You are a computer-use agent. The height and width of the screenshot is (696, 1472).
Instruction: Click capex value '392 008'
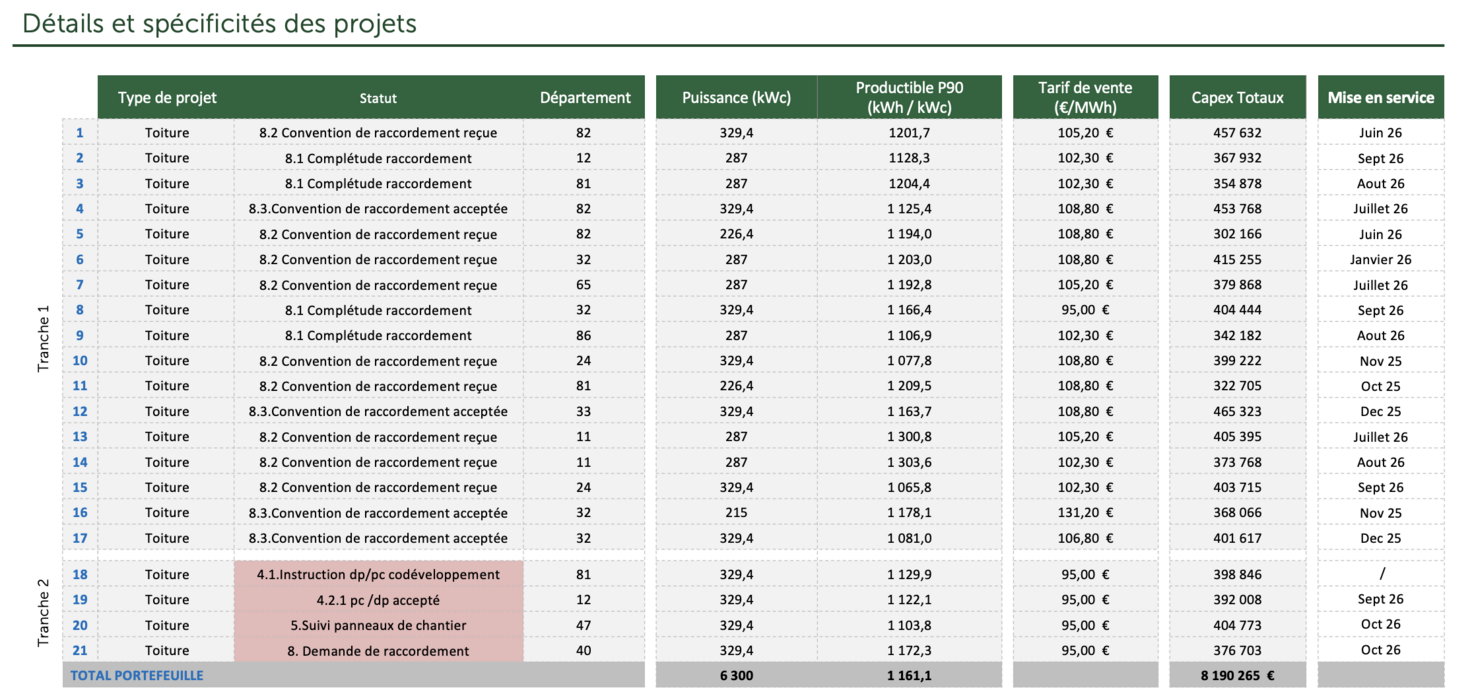(1237, 600)
